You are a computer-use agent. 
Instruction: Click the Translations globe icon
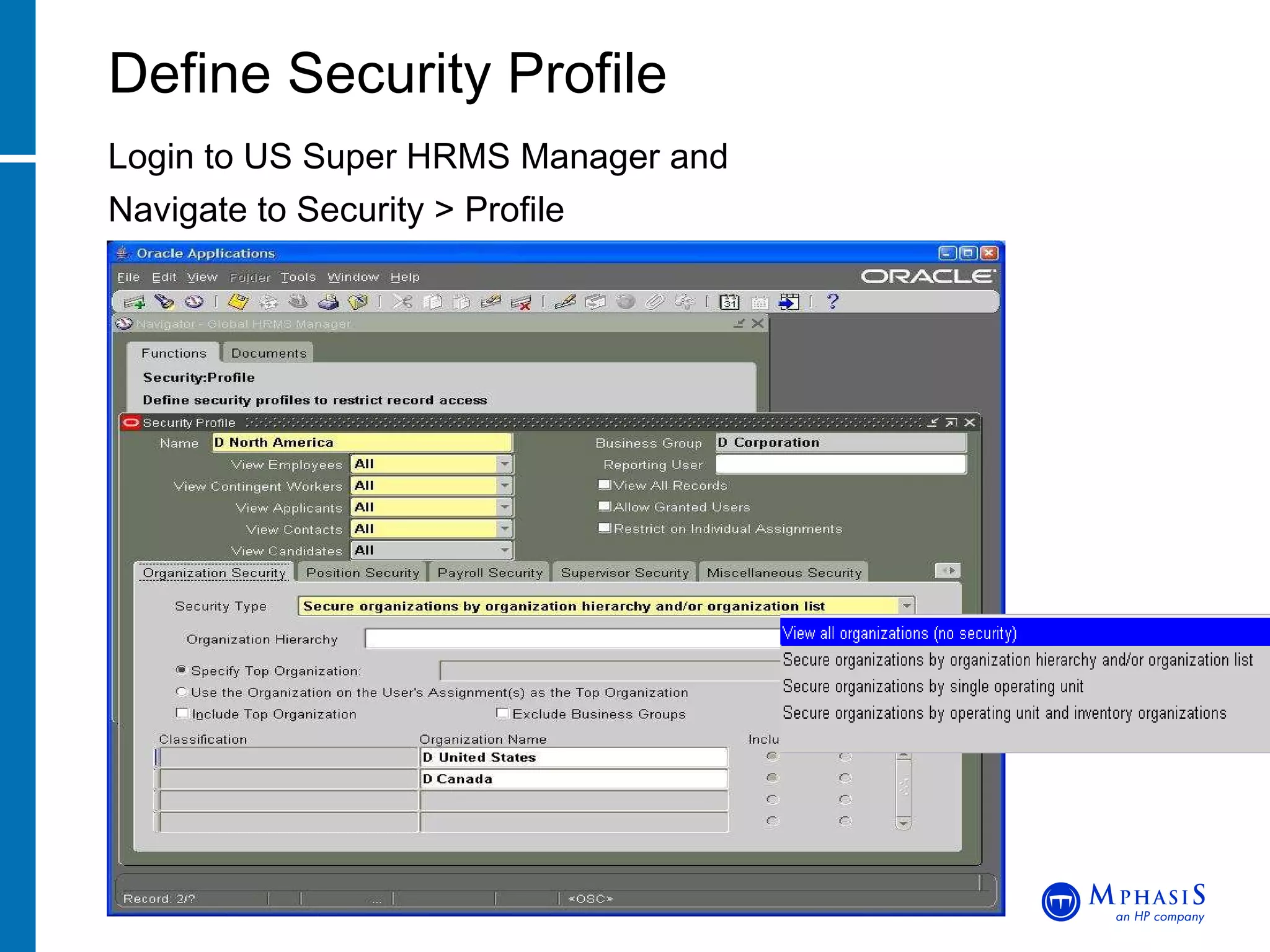click(x=626, y=302)
